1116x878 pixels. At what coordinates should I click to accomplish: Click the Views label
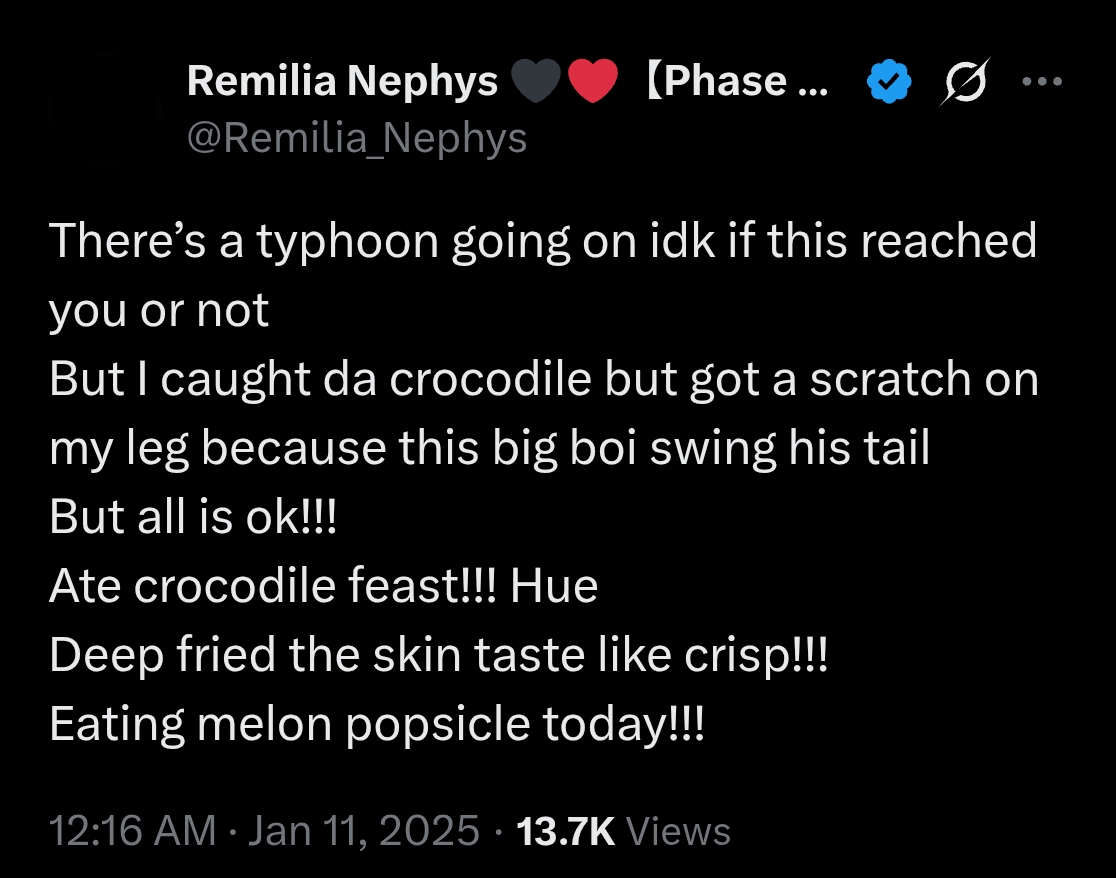click(683, 830)
